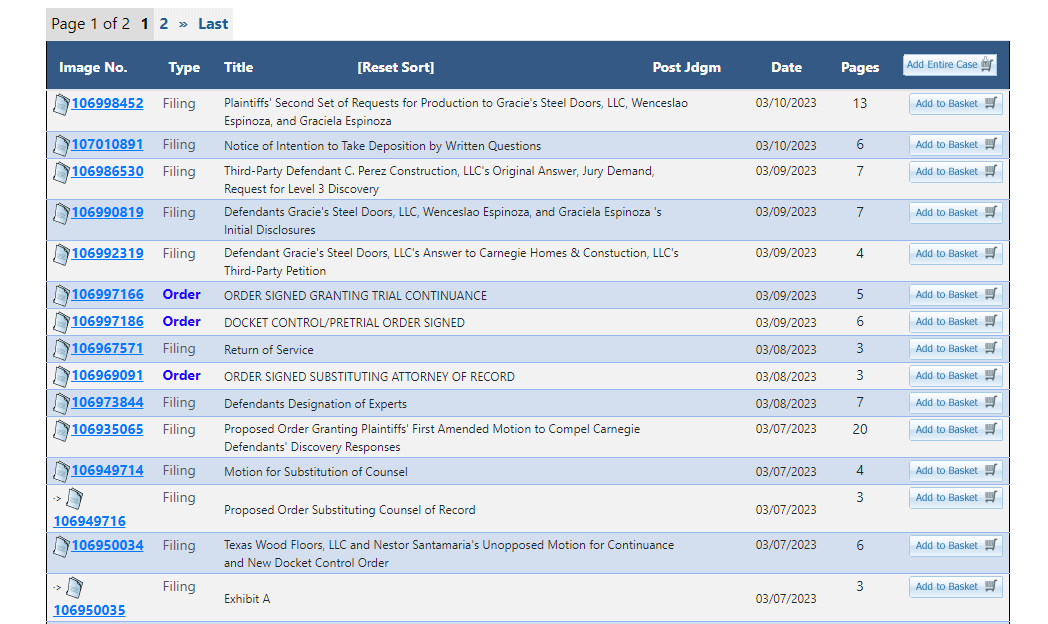1048x624 pixels.
Task: Sort by Post Jdgm column
Action: [686, 67]
